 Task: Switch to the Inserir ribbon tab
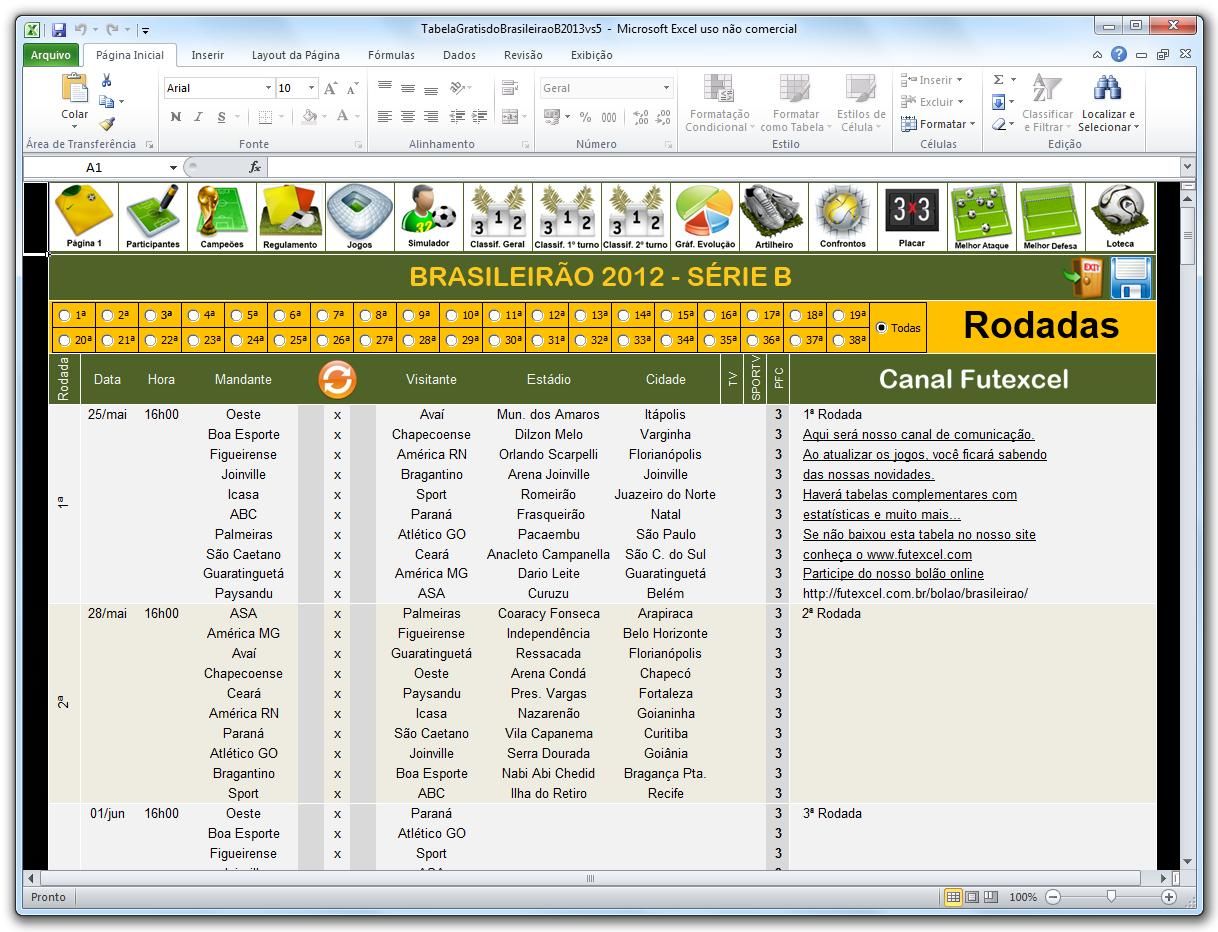(x=208, y=55)
